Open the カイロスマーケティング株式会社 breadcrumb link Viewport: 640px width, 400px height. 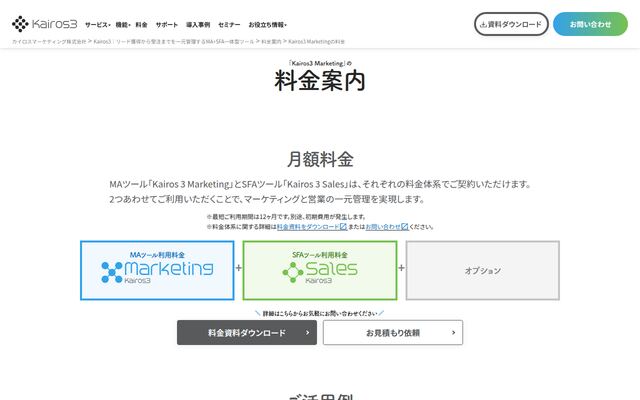click(49, 42)
